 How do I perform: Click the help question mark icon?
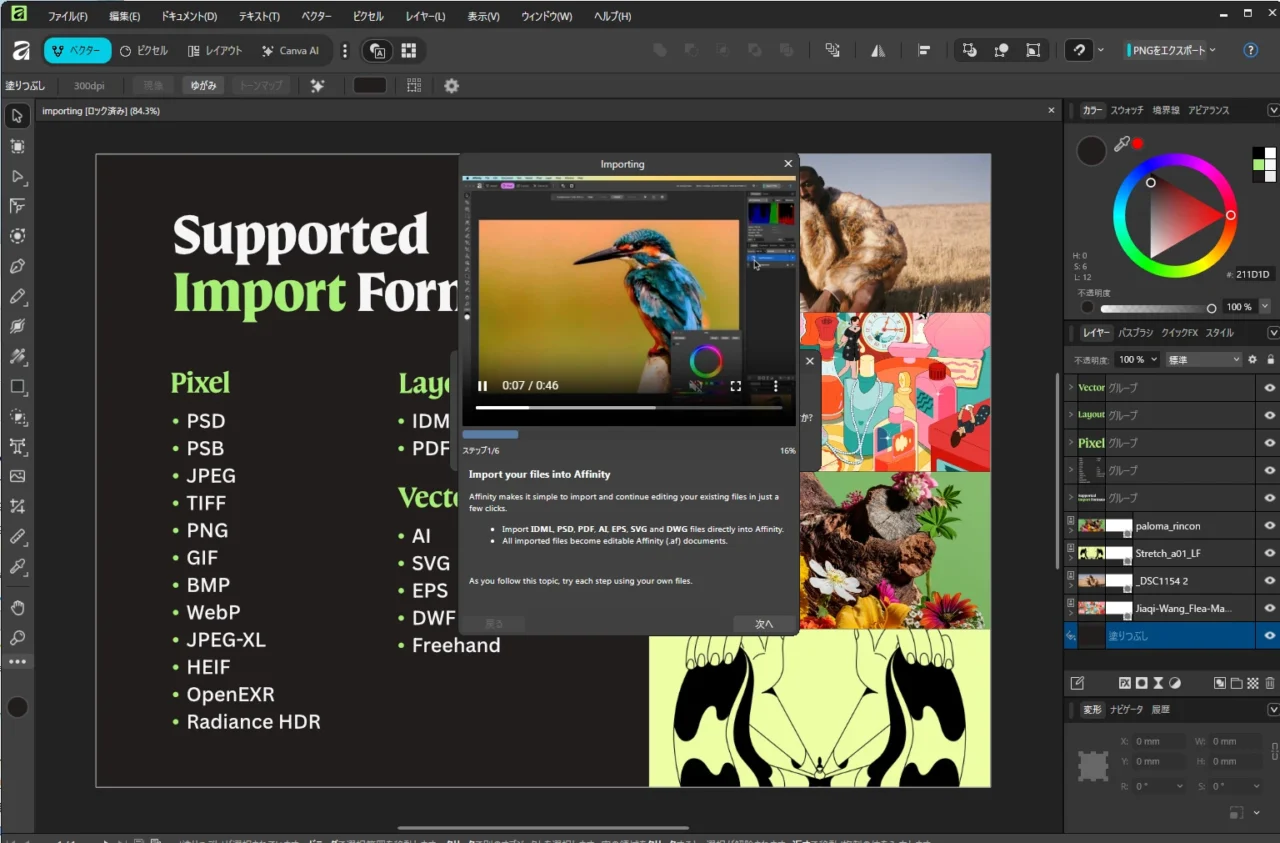[x=1250, y=50]
